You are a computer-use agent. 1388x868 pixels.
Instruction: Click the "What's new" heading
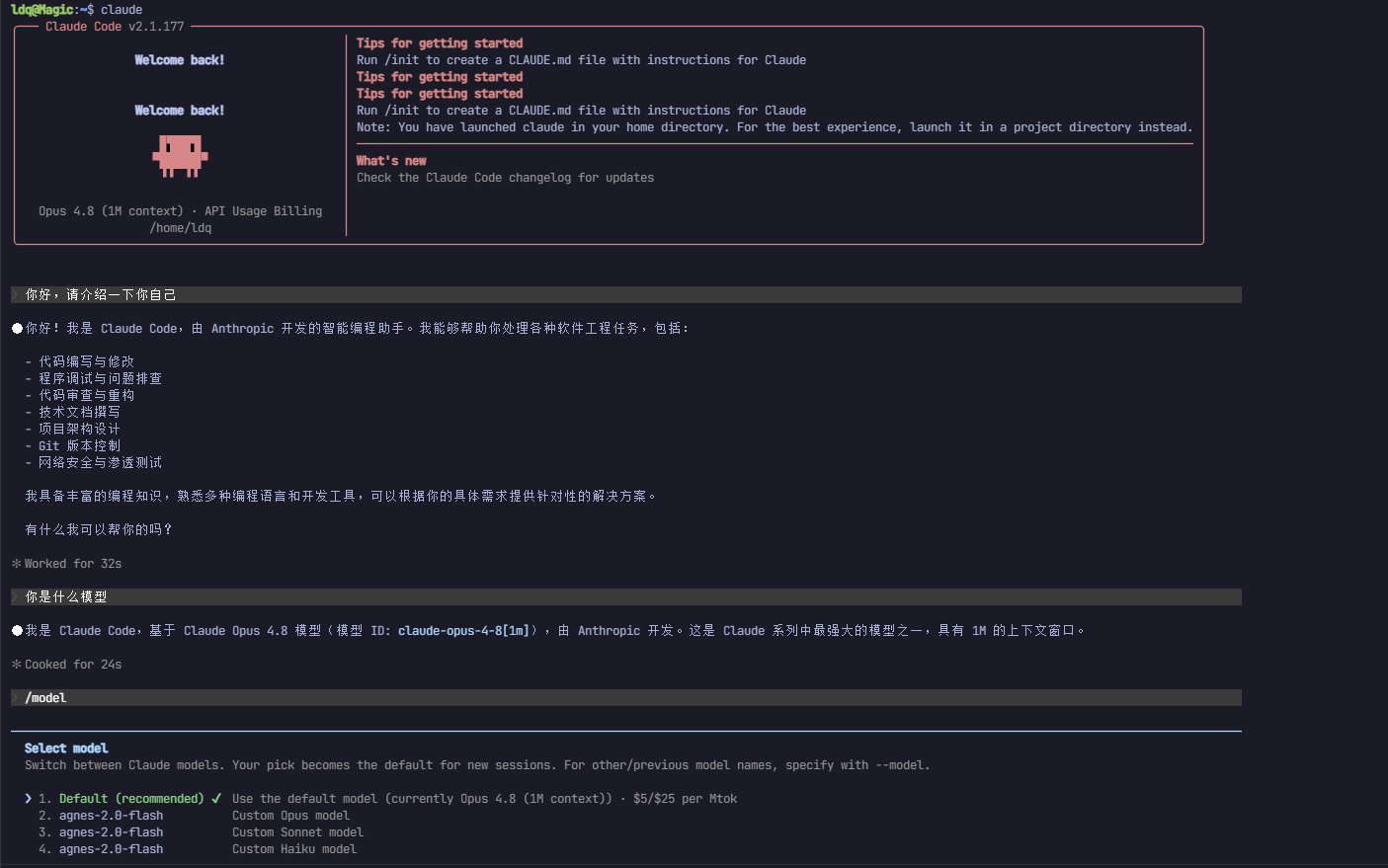(391, 161)
